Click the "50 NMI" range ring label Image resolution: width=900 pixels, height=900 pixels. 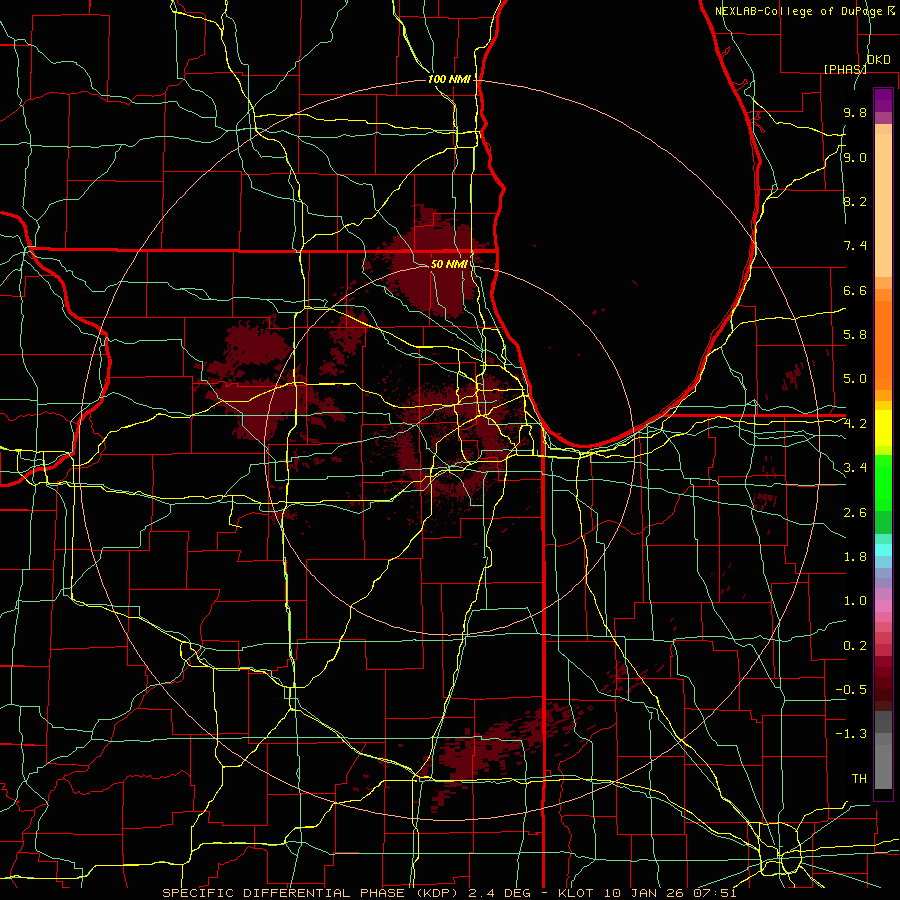coord(449,264)
